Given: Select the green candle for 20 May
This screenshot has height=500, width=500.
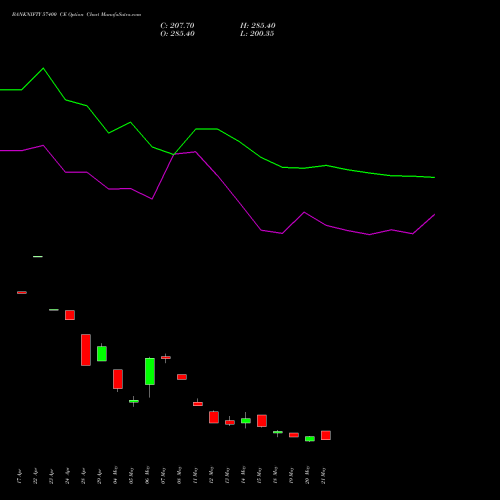Looking at the screenshot, I should [310, 439].
